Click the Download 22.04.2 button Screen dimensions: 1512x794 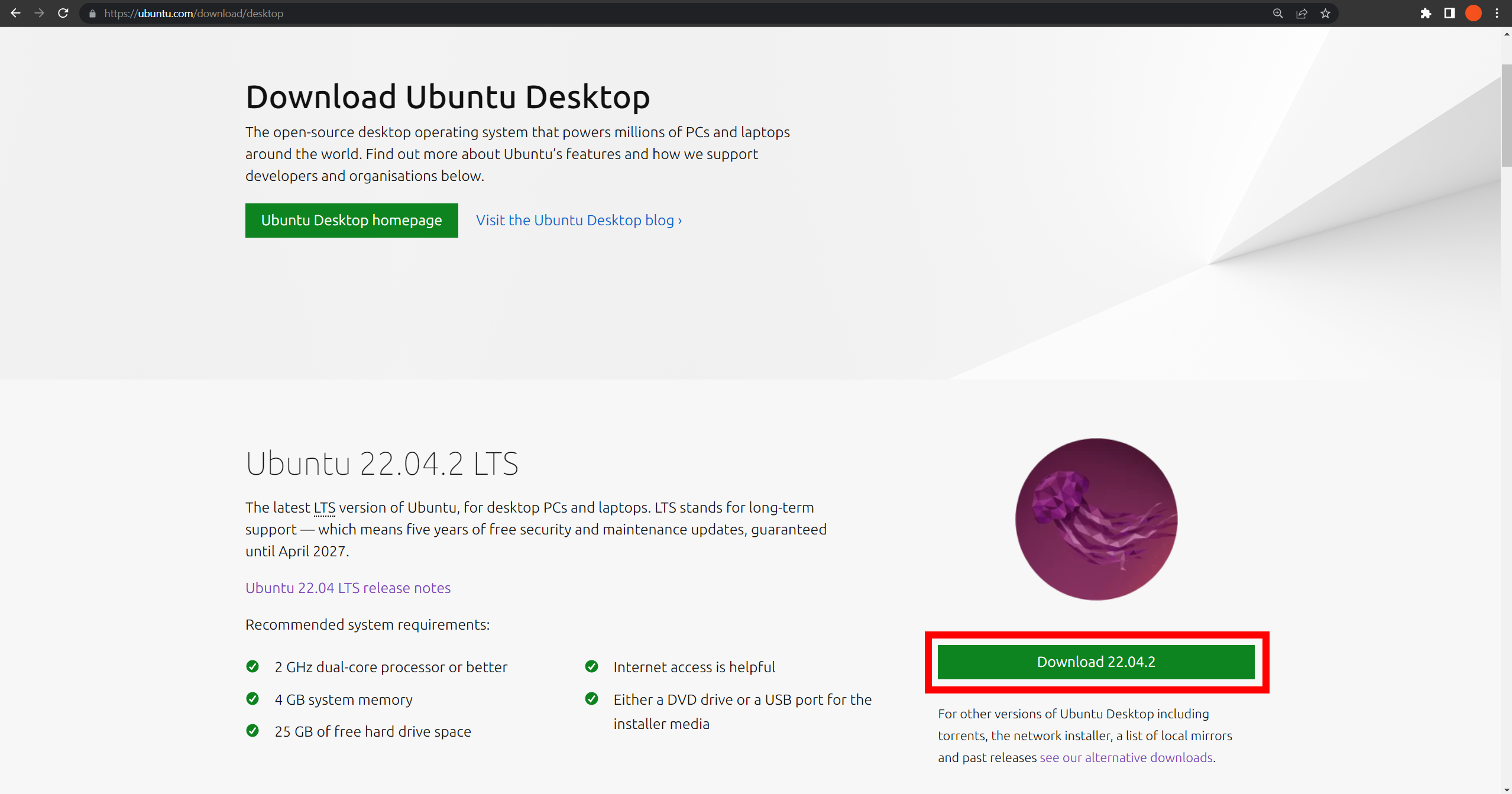tap(1096, 662)
